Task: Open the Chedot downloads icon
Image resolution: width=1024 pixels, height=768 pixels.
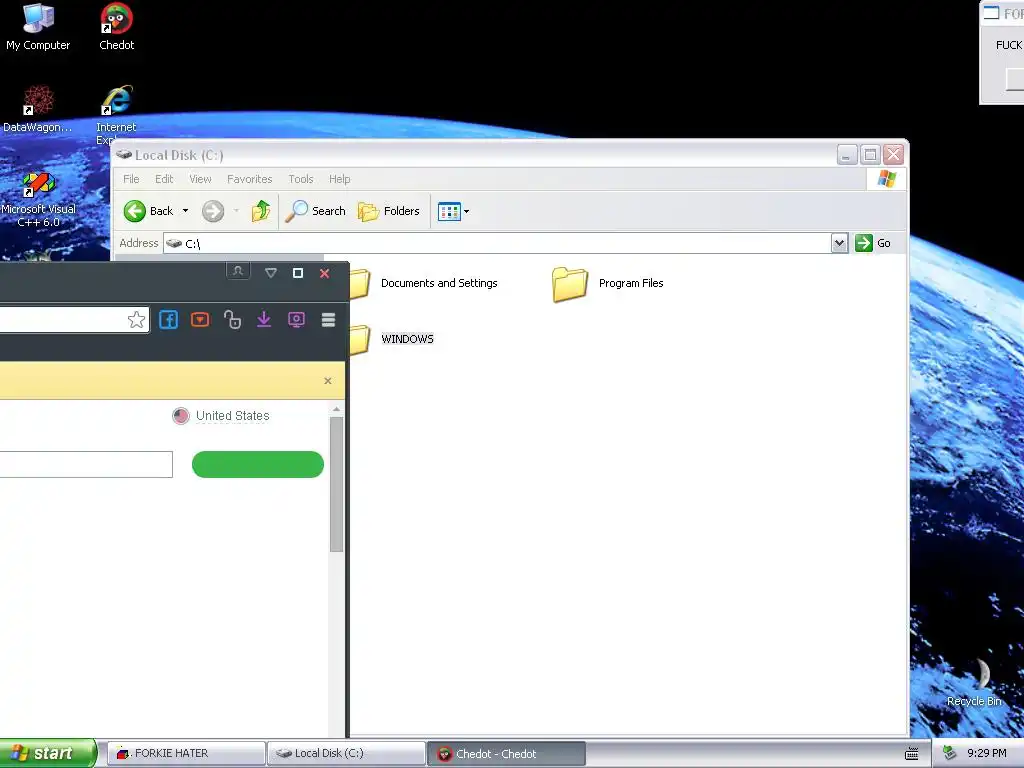Action: coord(264,319)
